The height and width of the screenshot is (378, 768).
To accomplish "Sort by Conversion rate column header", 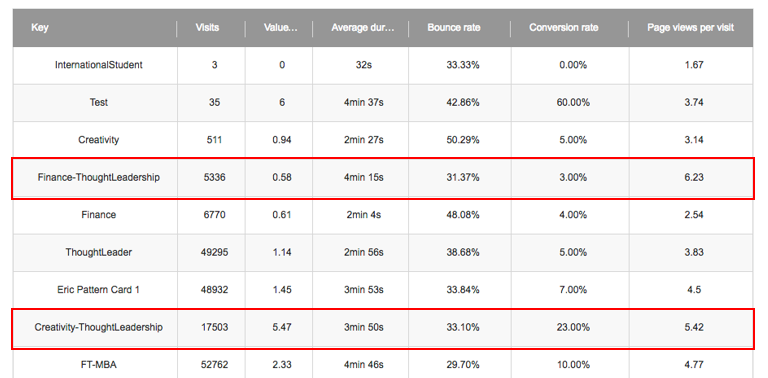I will 564,28.
